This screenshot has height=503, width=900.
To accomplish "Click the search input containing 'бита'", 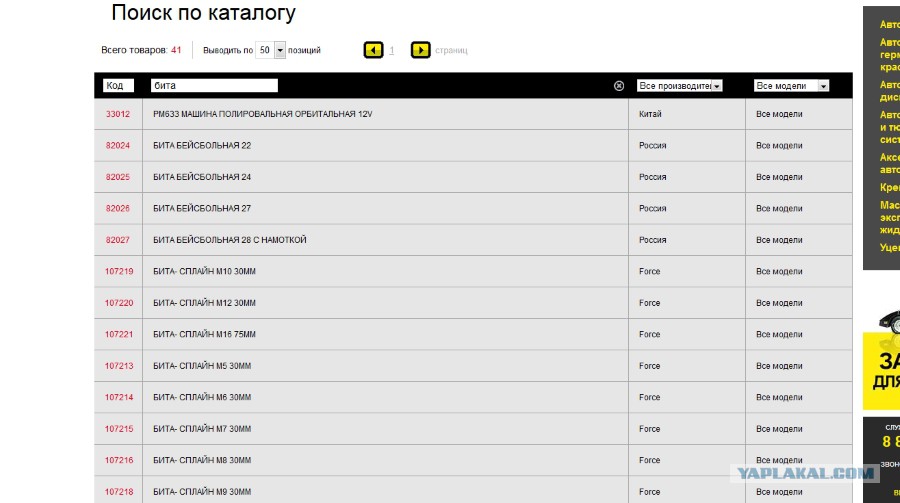I will pyautogui.click(x=214, y=86).
